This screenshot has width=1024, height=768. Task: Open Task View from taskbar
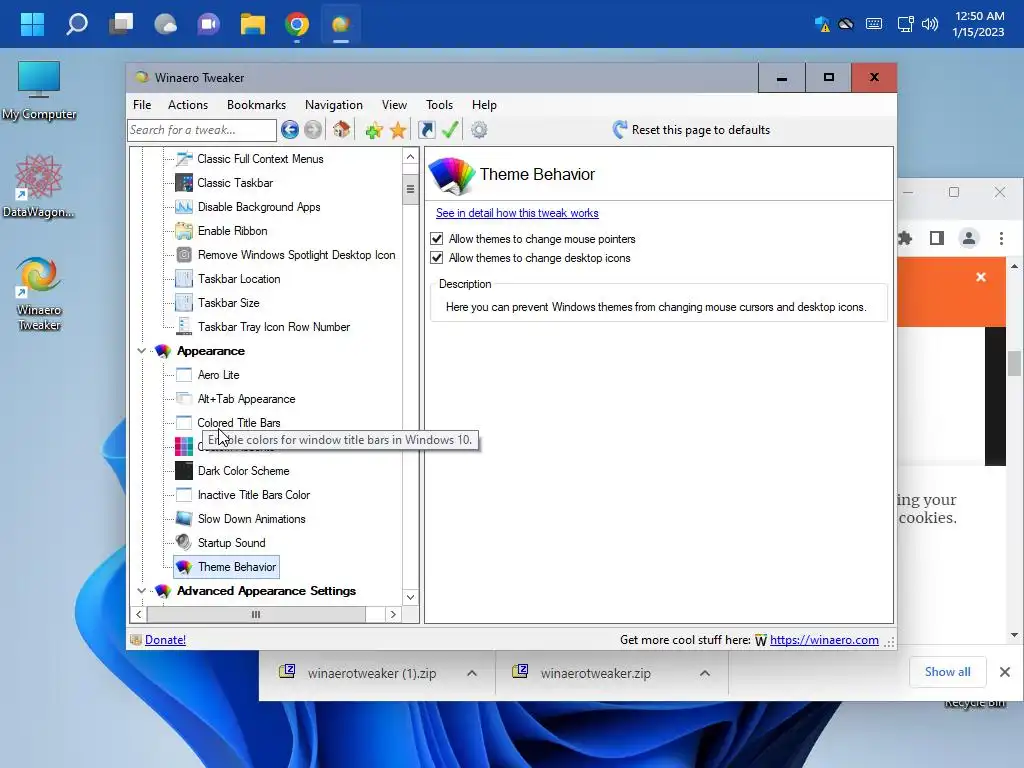coord(121,25)
